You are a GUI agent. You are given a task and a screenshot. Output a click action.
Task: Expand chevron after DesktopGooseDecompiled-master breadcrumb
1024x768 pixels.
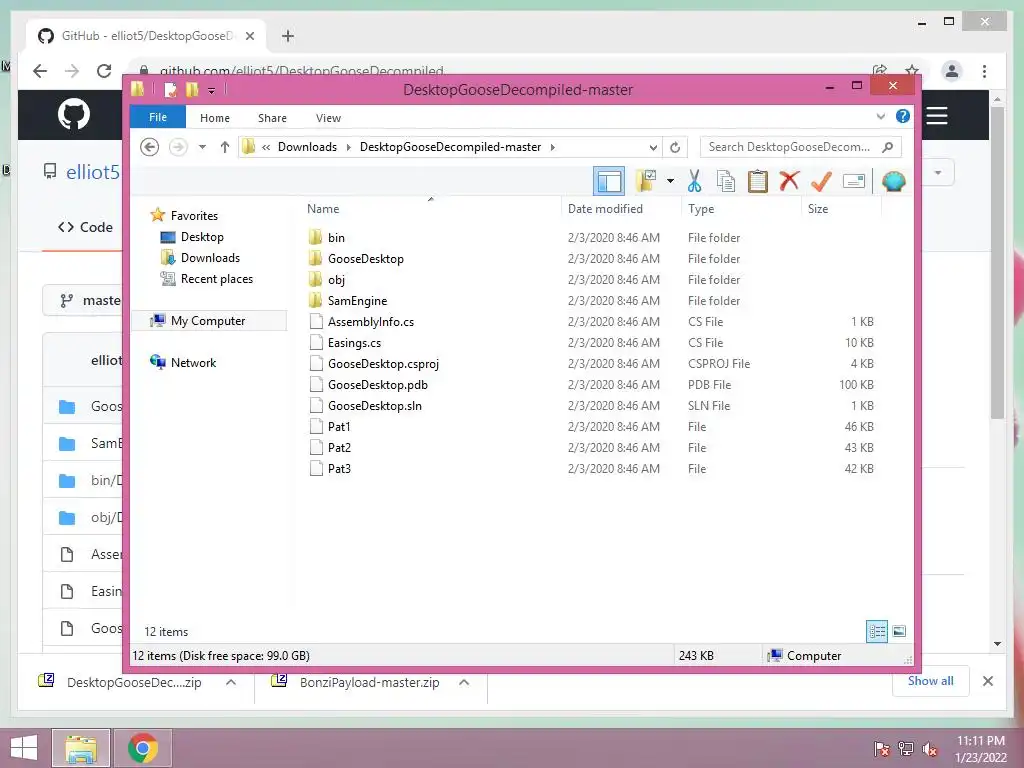(x=552, y=147)
